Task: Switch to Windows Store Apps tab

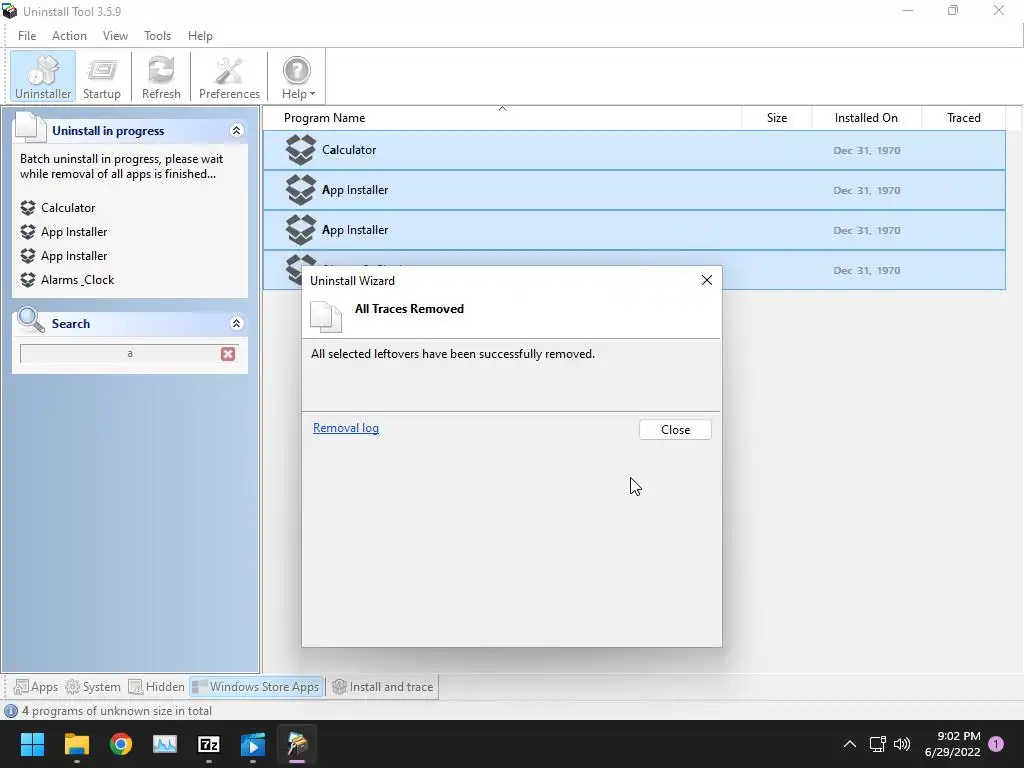Action: (256, 687)
